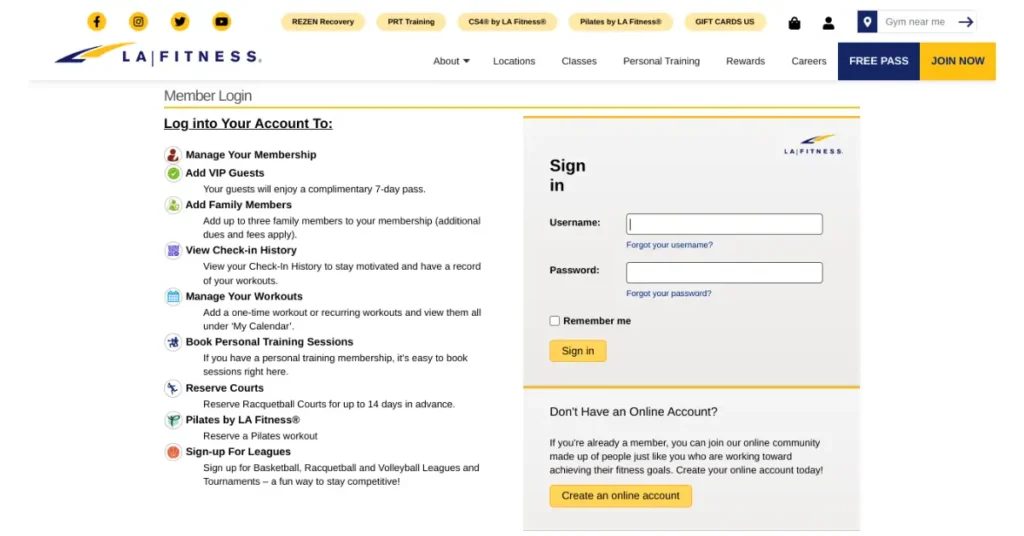
Task: Open Personal Training in navigation
Action: tap(661, 61)
